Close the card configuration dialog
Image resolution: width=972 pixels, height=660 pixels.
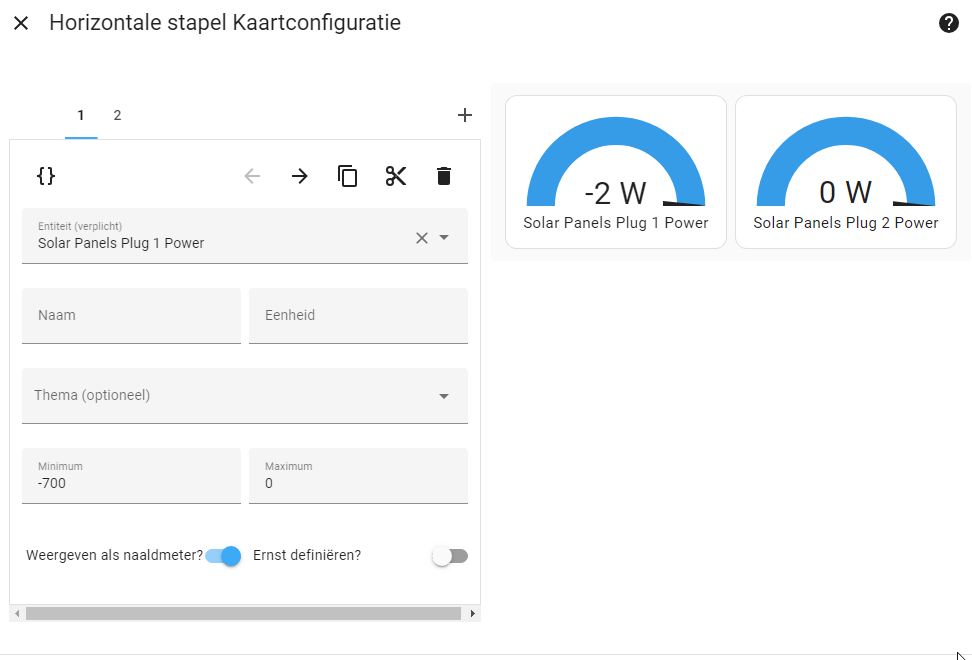click(x=21, y=23)
